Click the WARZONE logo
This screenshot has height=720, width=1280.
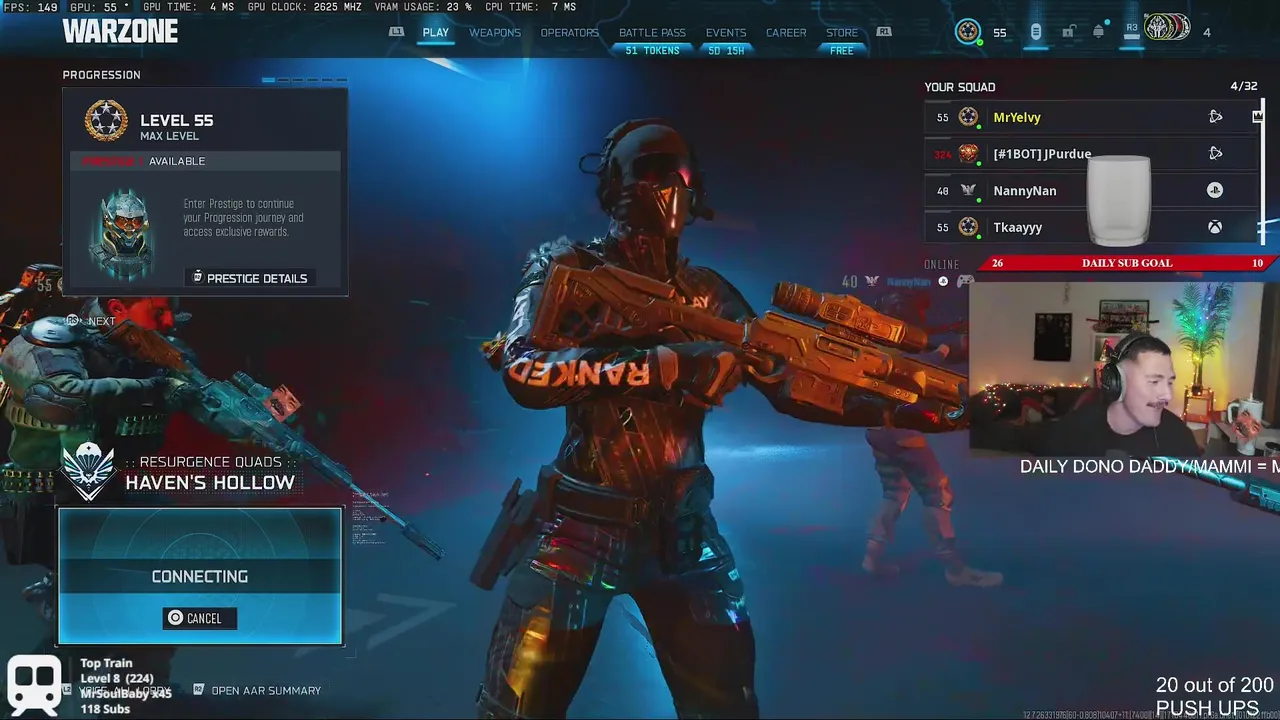120,31
